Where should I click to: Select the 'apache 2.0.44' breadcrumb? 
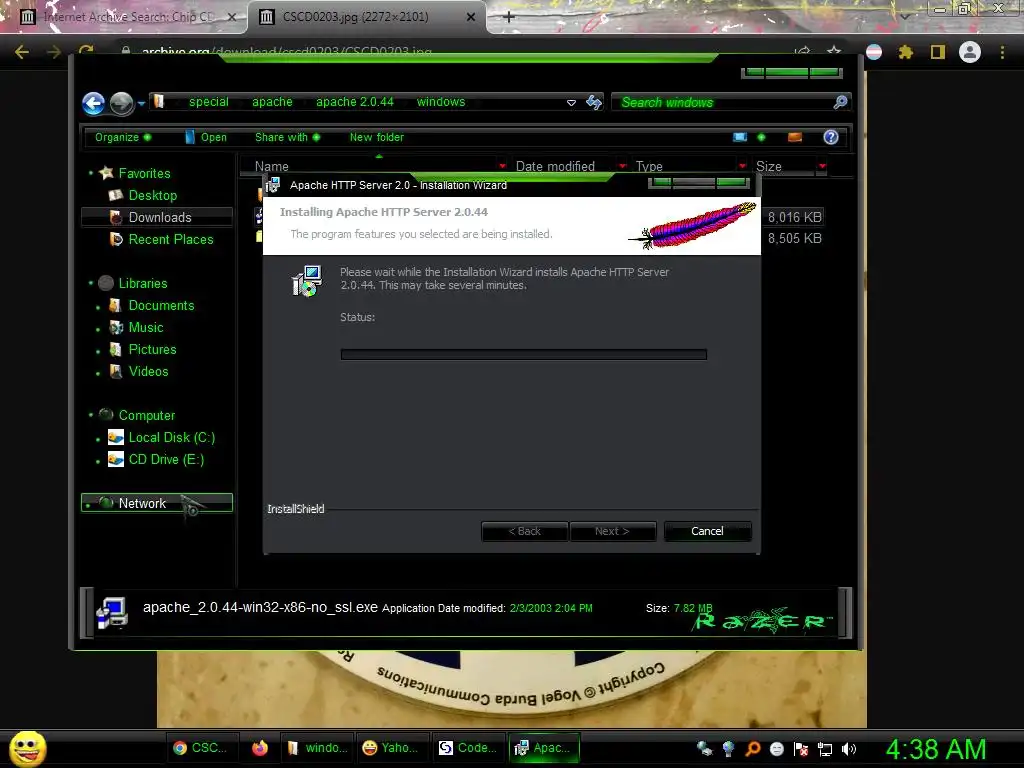(x=355, y=102)
